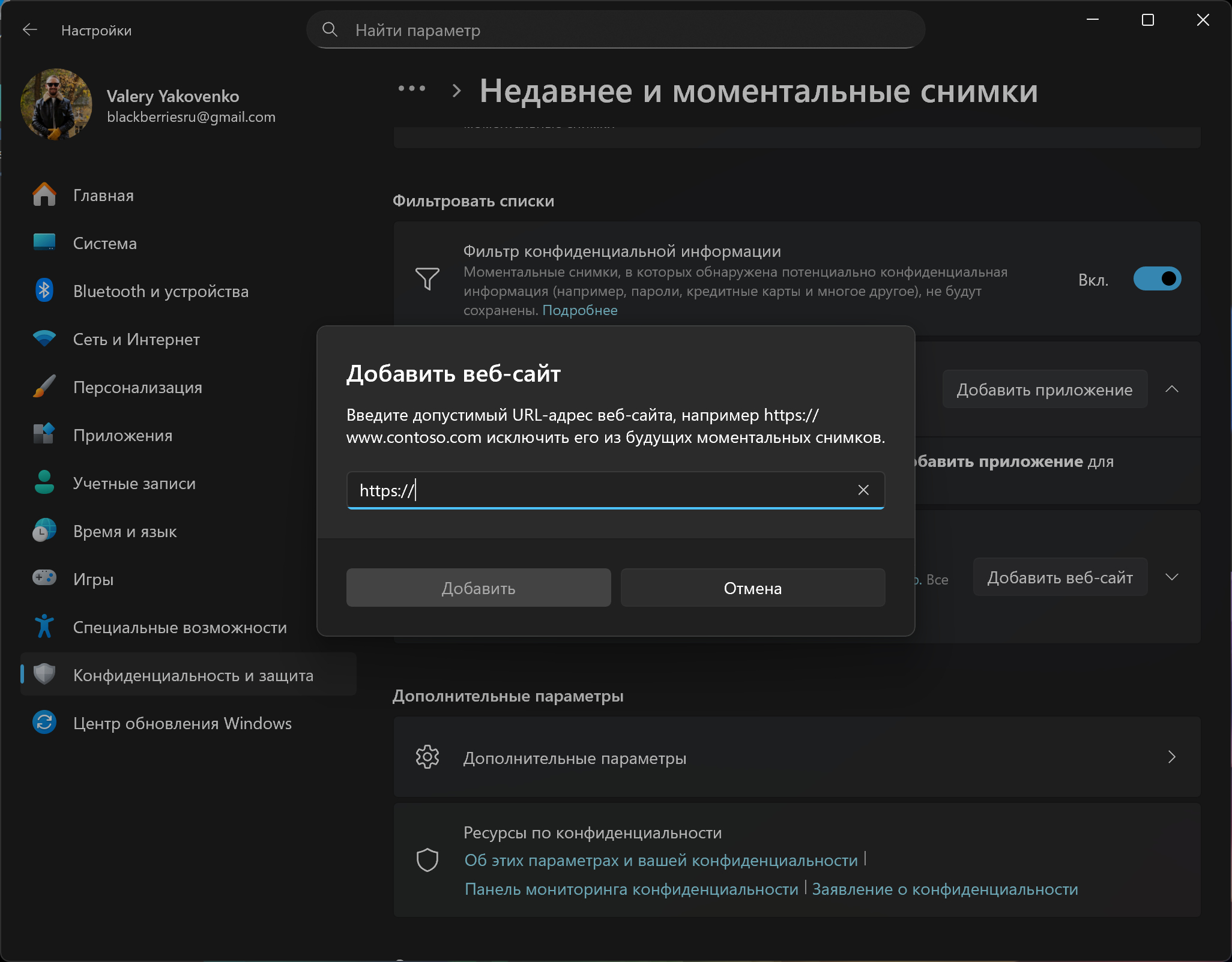
Task: Click the search magnifier icon
Action: pos(330,29)
